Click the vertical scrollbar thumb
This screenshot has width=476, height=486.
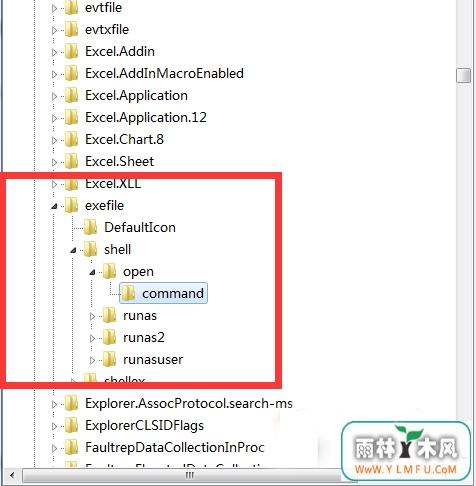pyautogui.click(x=463, y=75)
